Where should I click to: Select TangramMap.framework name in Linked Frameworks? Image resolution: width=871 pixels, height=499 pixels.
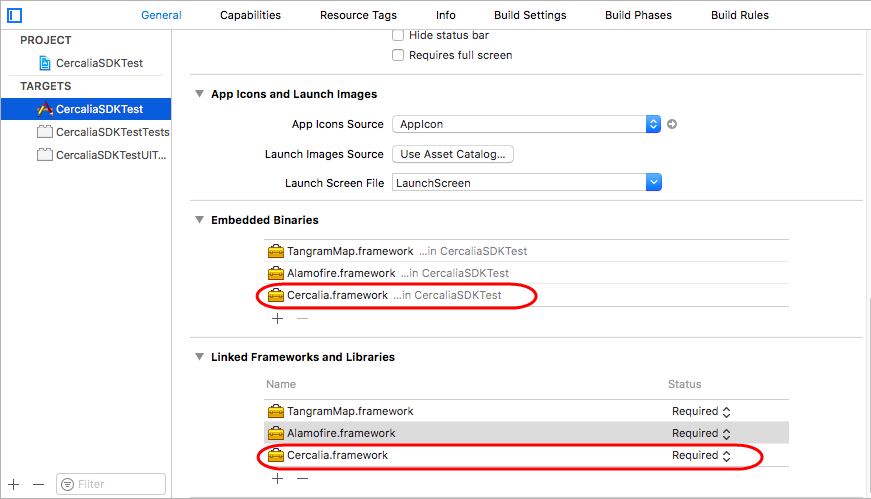click(x=350, y=411)
